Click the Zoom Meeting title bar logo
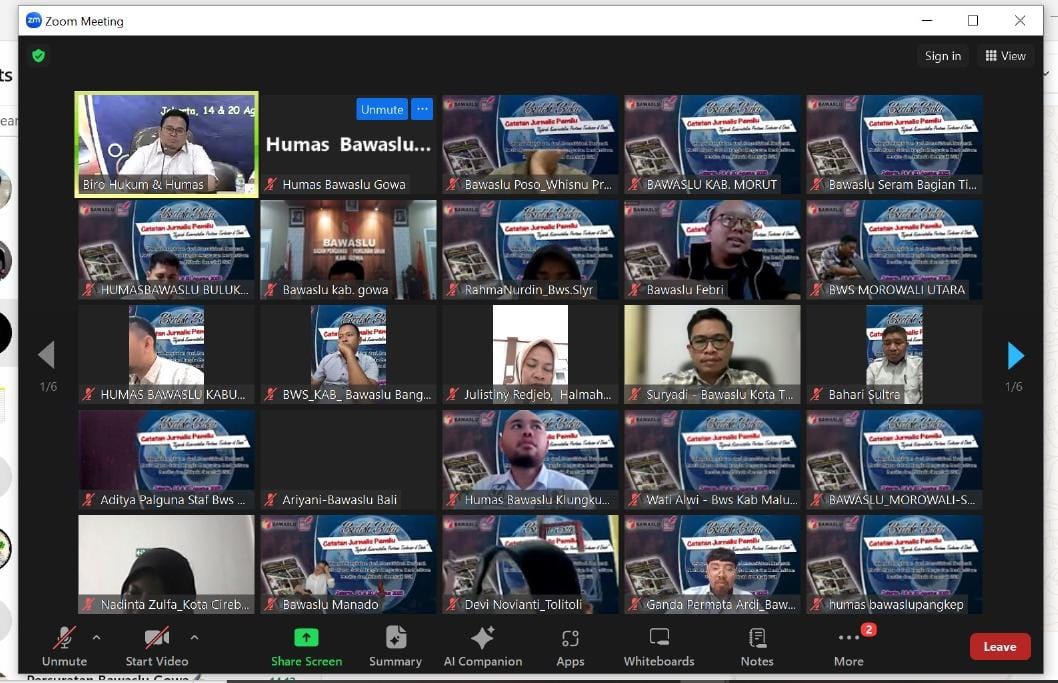This screenshot has height=683, width=1058. (34, 20)
